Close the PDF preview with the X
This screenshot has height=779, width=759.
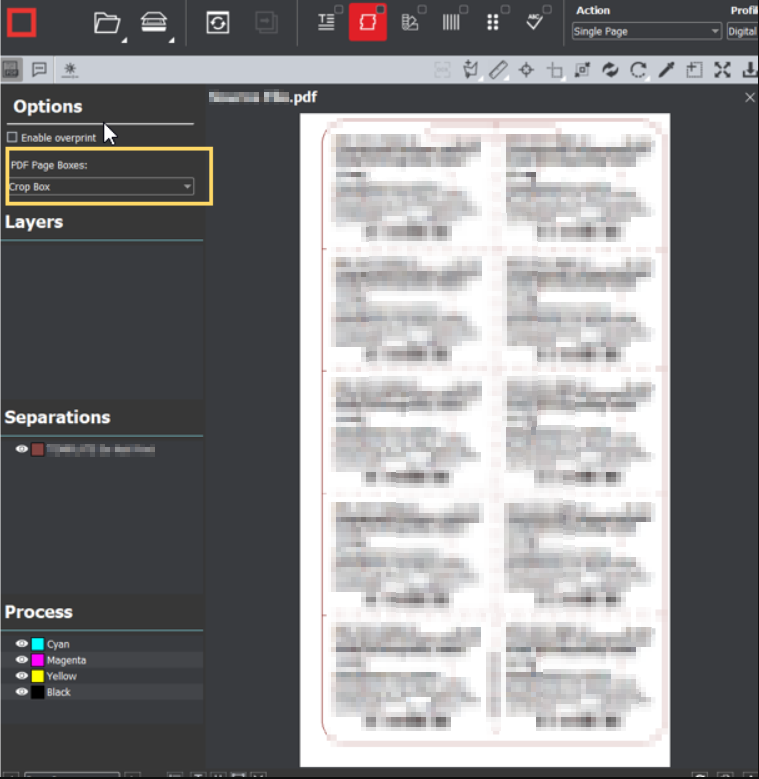(x=750, y=97)
